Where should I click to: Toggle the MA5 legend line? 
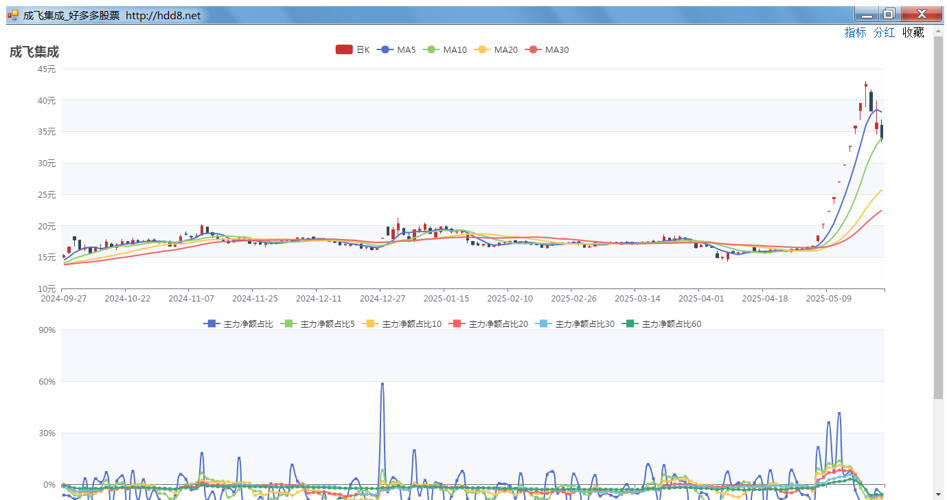pos(396,50)
